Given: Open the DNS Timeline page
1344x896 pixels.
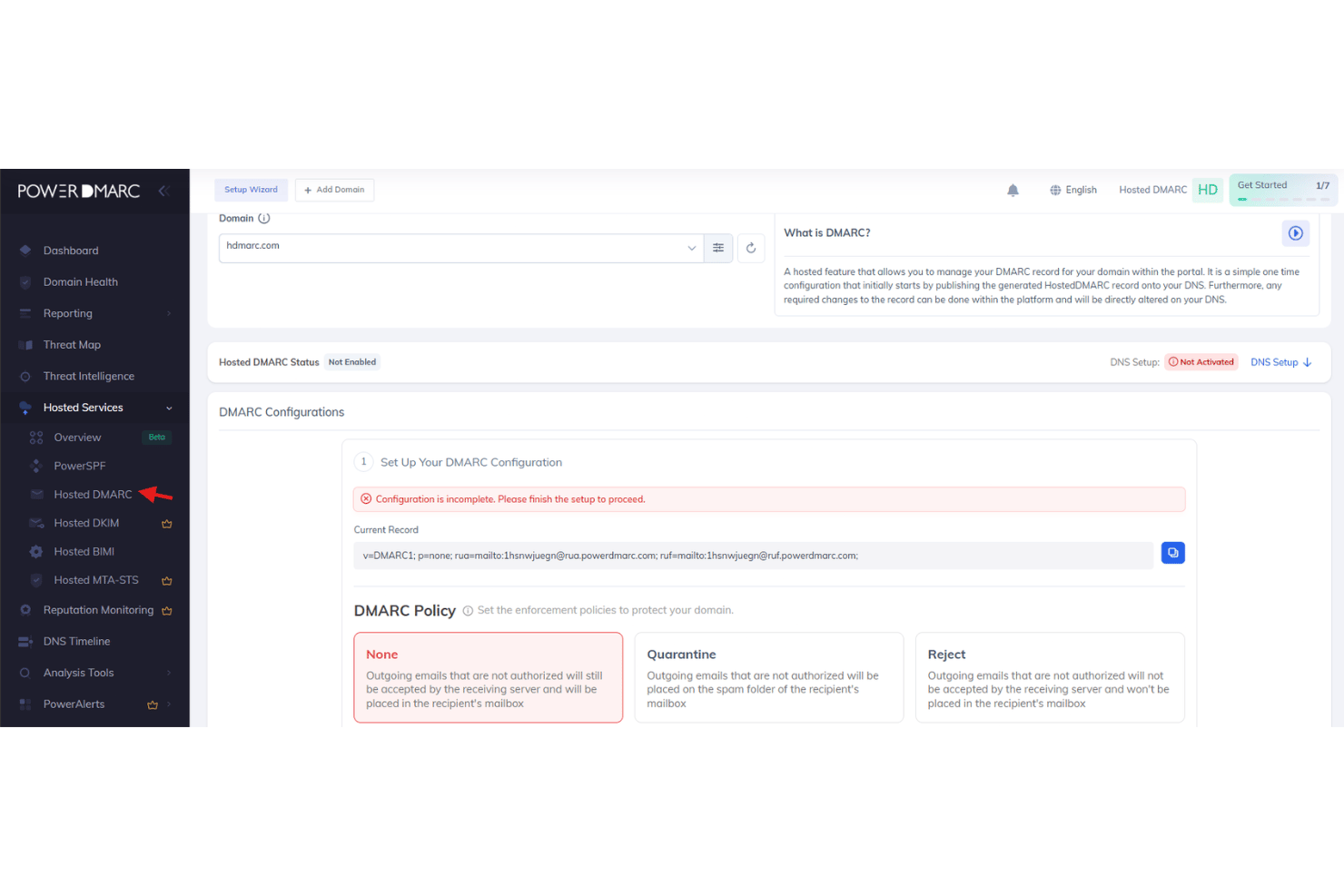Looking at the screenshot, I should point(76,642).
